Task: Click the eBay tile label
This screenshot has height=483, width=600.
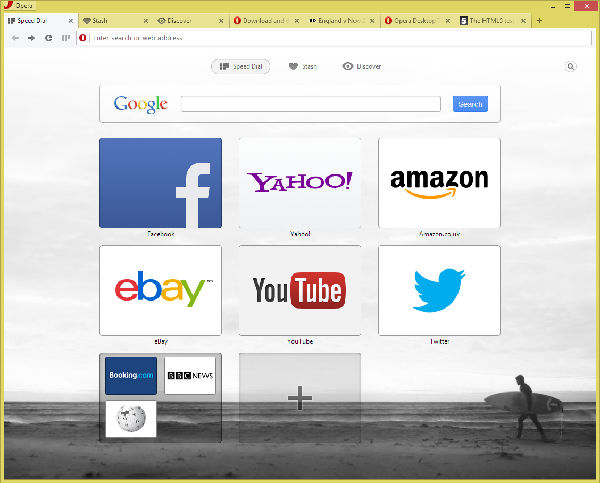Action: (161, 341)
